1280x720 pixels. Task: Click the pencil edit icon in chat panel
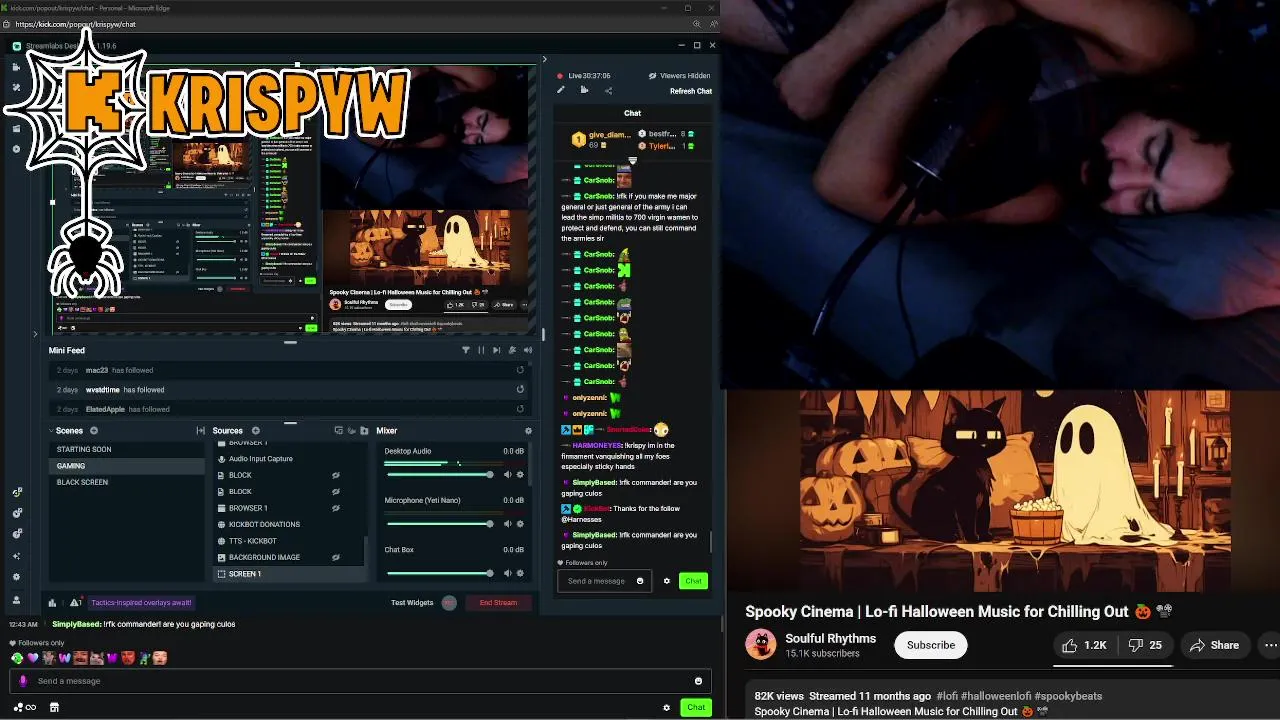point(560,90)
